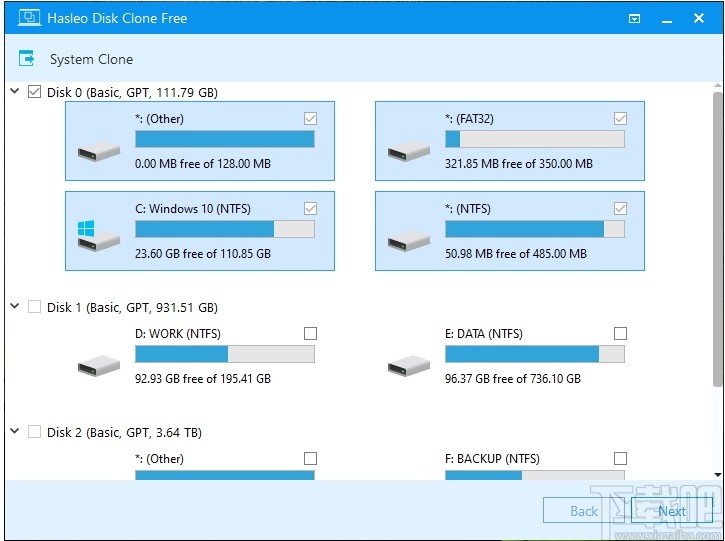Open the title bar dropdown menu icon
725x541 pixels.
pyautogui.click(x=634, y=18)
